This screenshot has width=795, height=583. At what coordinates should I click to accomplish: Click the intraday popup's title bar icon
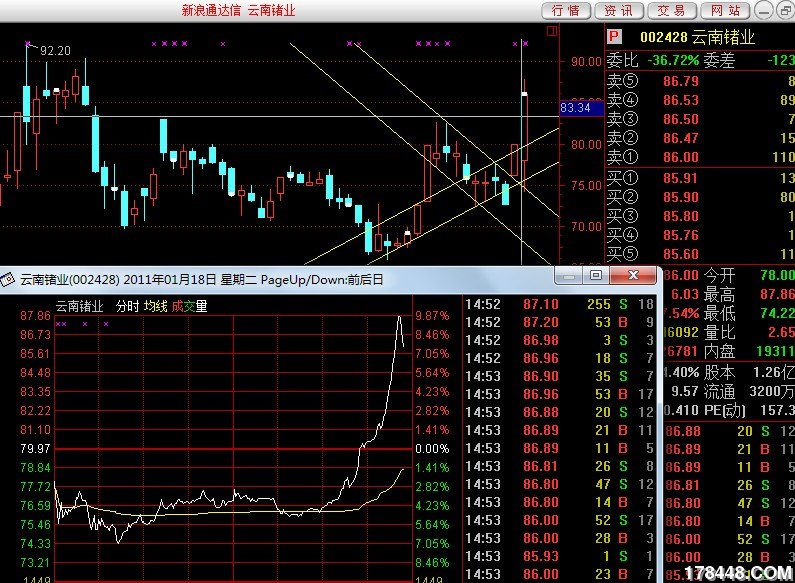click(7, 279)
